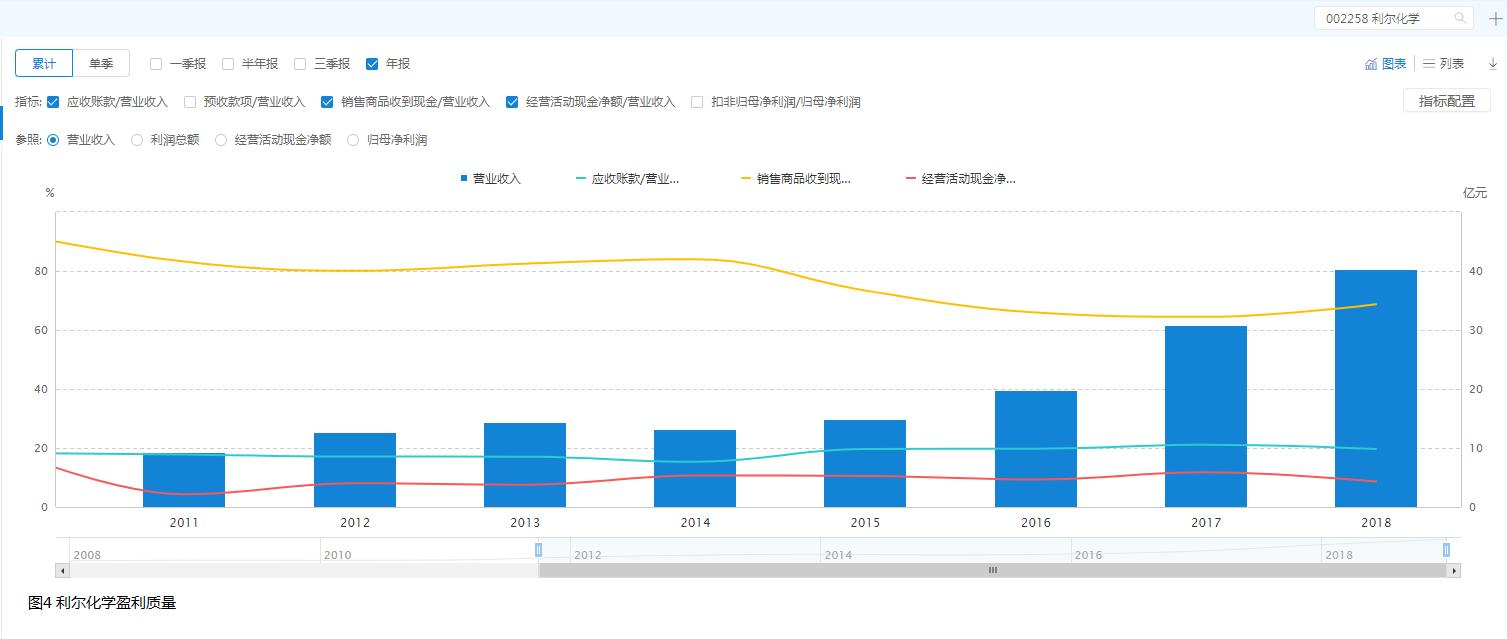Toggle 应收账款/营业 legend series
This screenshot has height=639, width=1507.
628,179
